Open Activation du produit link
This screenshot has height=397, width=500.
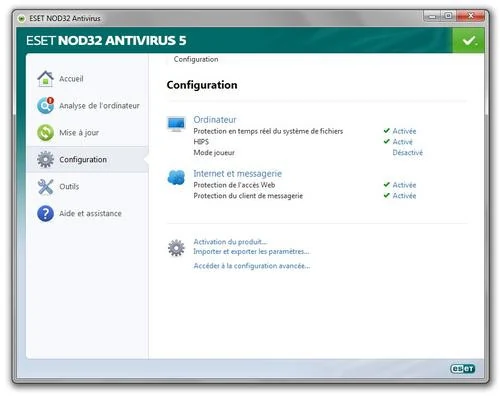tap(230, 242)
